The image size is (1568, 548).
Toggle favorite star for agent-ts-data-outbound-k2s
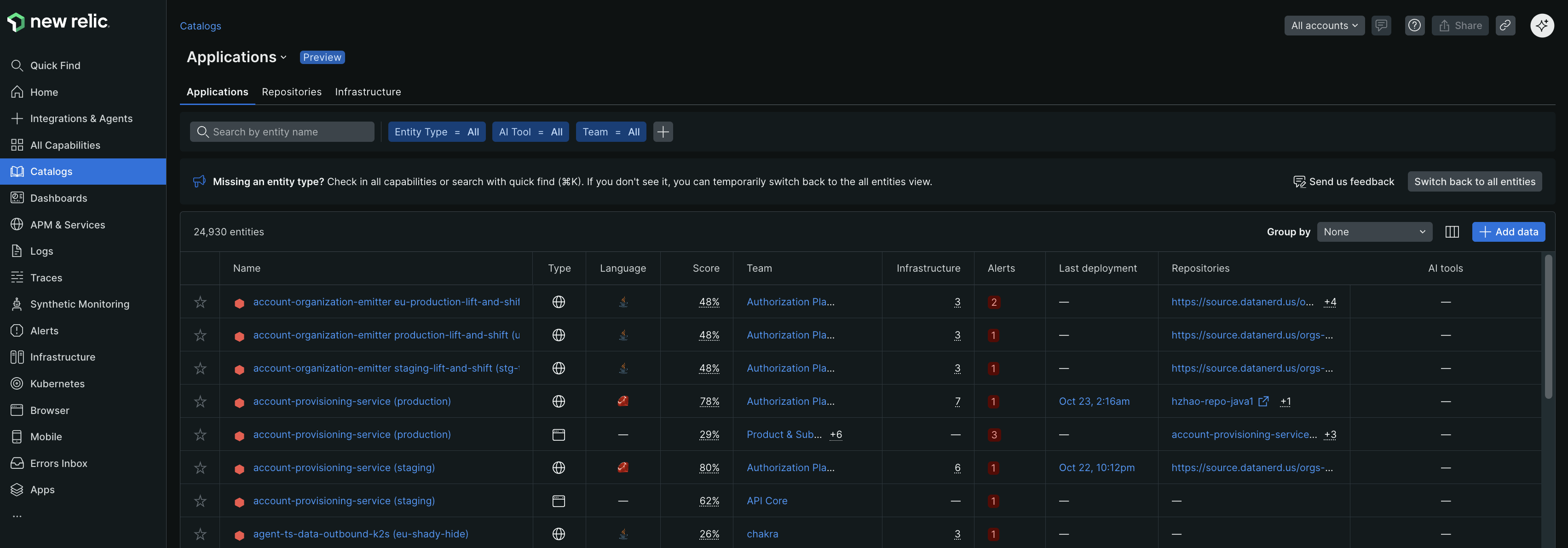pos(200,534)
